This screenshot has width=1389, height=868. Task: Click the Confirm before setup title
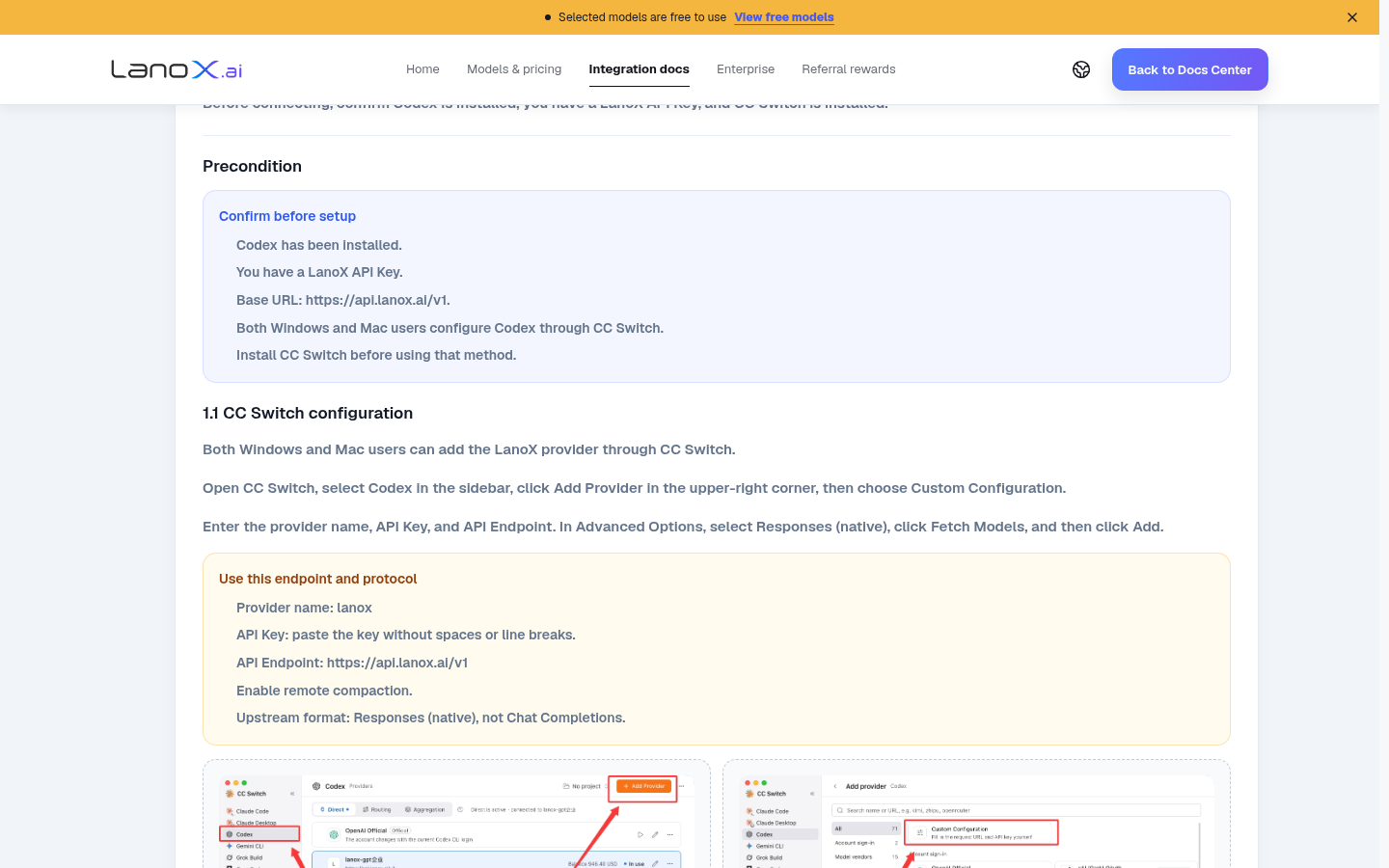point(287,216)
